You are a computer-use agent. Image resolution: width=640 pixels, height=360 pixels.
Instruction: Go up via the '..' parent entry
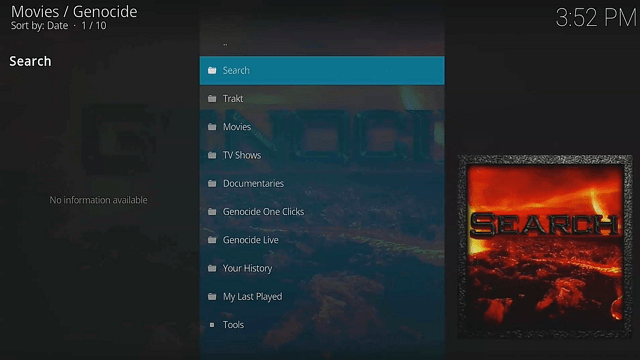click(322, 43)
